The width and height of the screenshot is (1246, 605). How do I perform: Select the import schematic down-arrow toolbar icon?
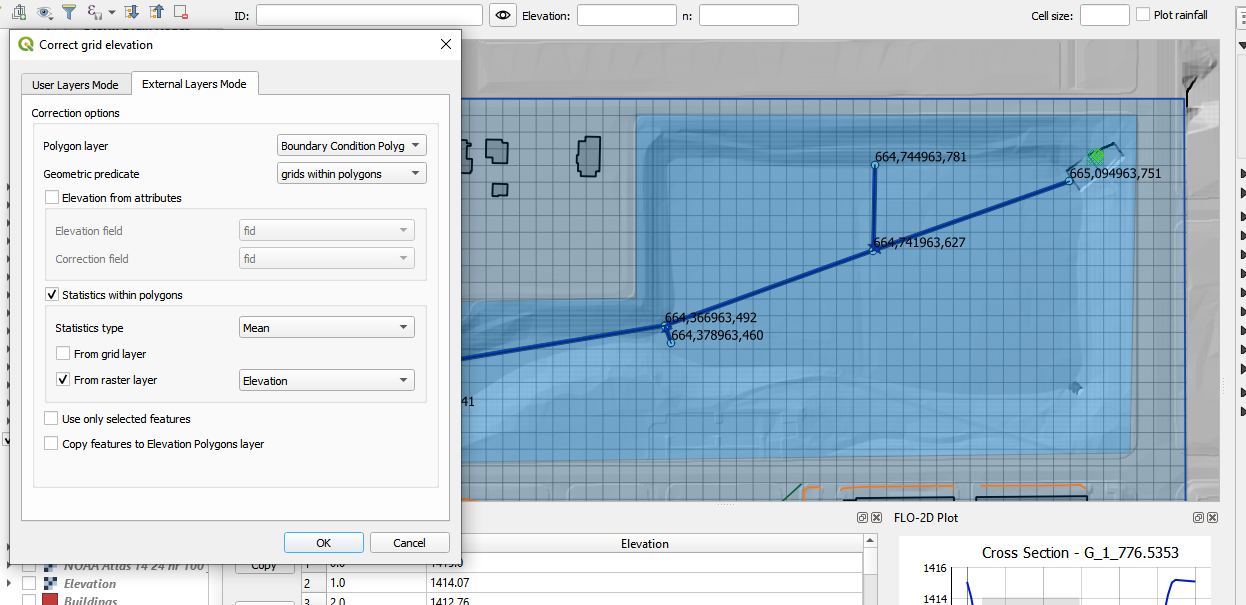(x=130, y=13)
